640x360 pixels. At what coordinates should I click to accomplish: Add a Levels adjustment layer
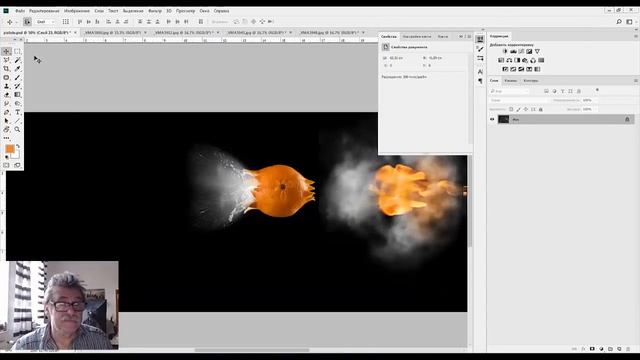513,51
